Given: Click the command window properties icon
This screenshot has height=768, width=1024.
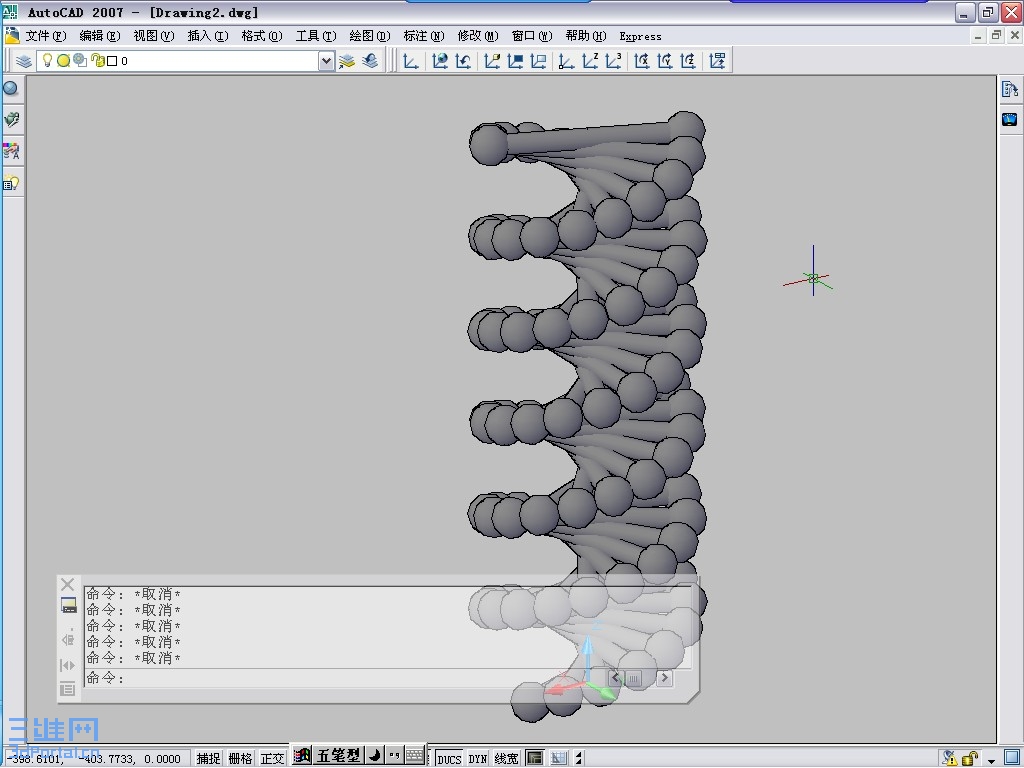Looking at the screenshot, I should pos(67,689).
